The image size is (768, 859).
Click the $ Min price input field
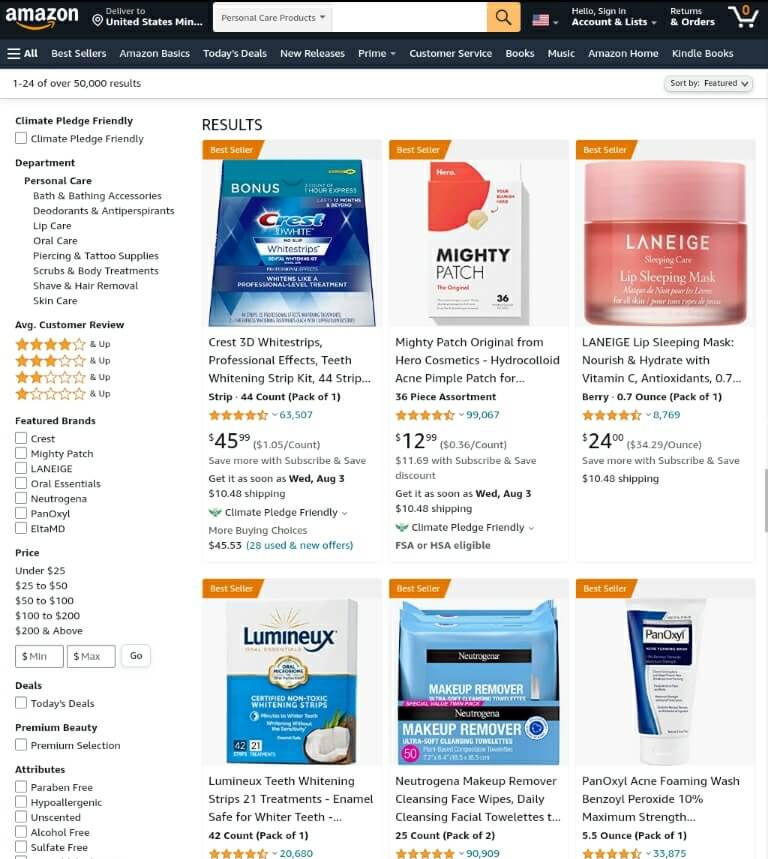tap(39, 656)
